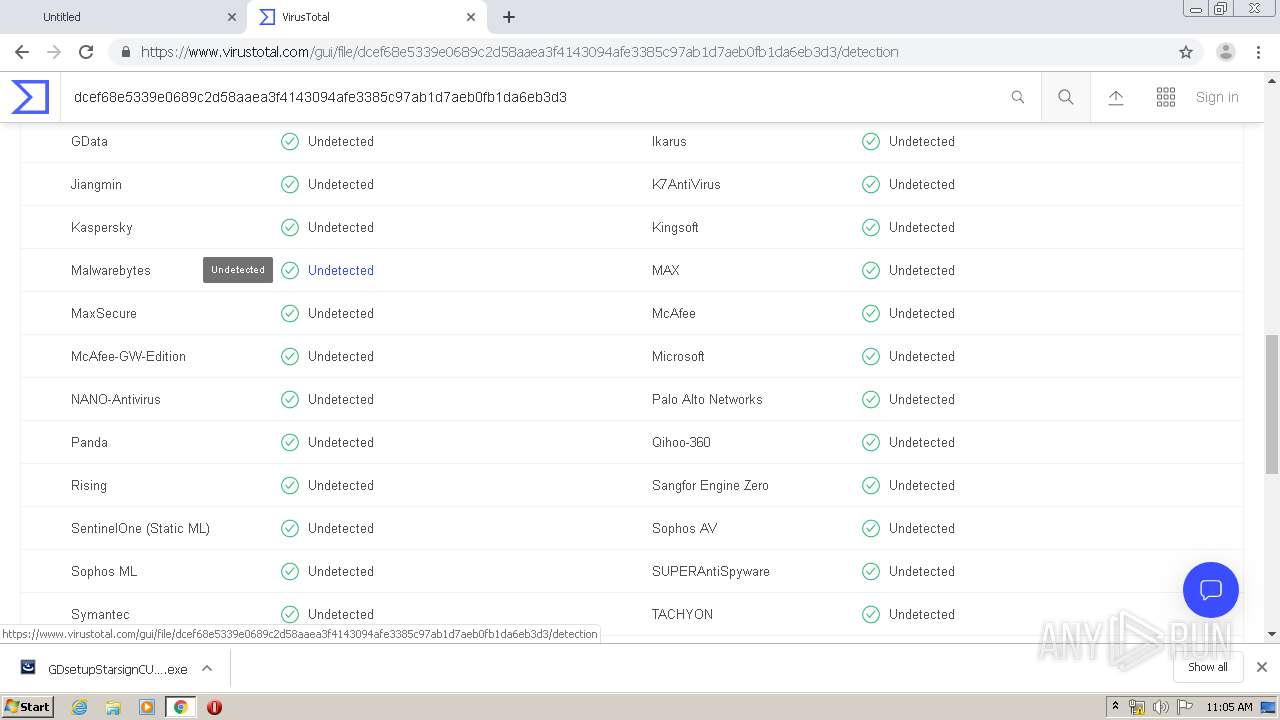This screenshot has width=1280, height=720.
Task: Click the upload file icon
Action: [x=1116, y=97]
